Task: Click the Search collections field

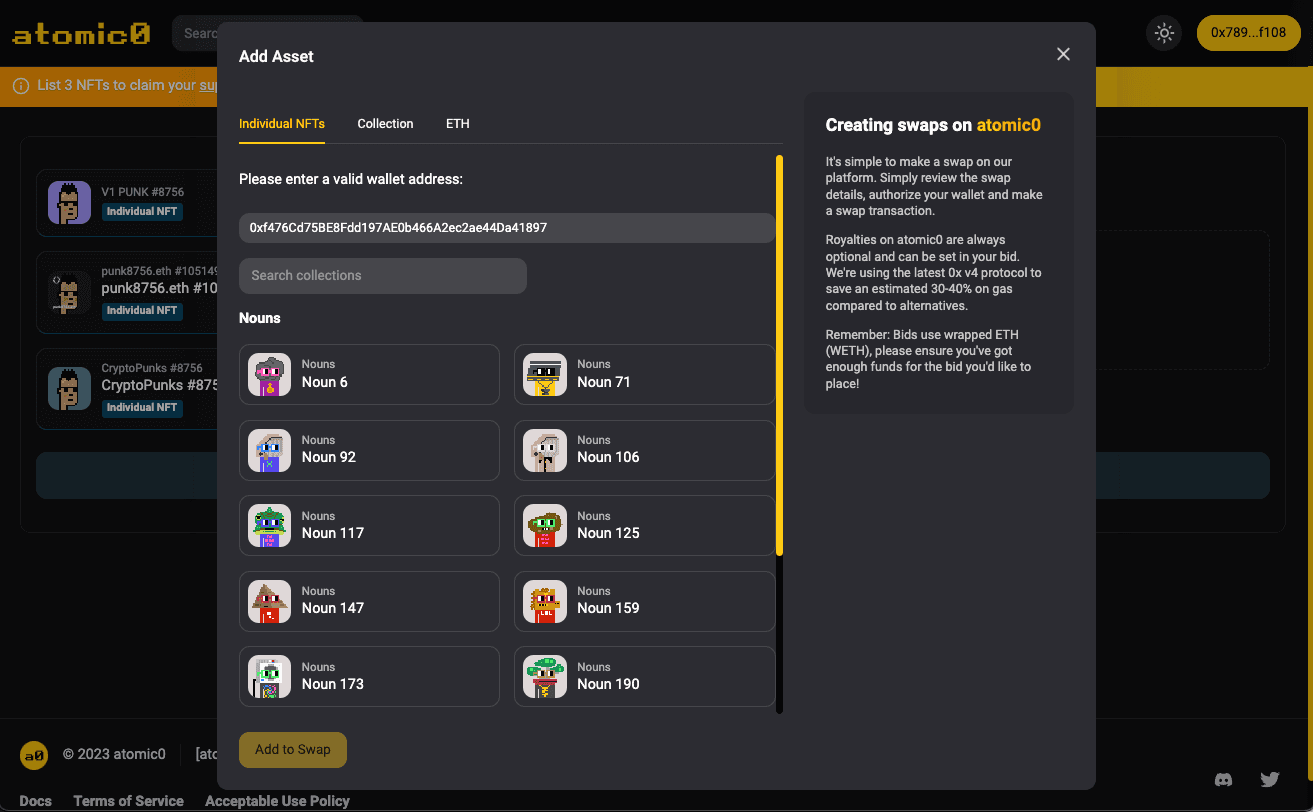Action: coord(383,276)
